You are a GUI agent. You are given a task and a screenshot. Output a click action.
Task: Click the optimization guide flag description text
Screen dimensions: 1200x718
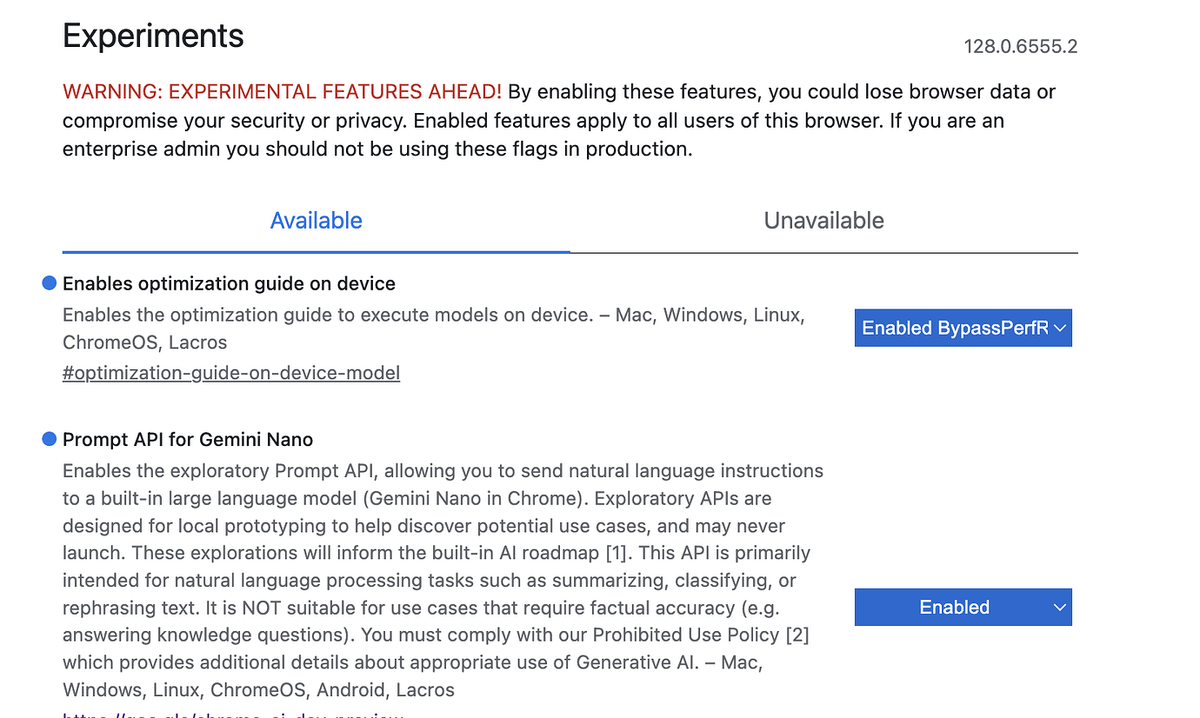(434, 329)
